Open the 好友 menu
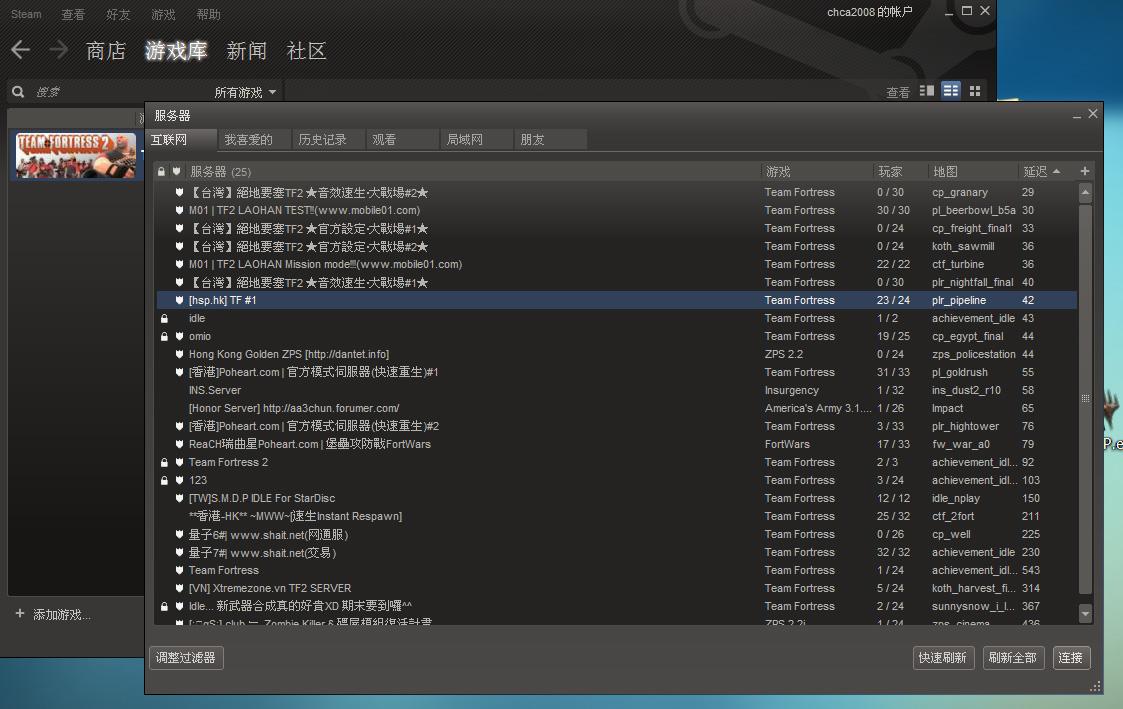 pos(118,14)
